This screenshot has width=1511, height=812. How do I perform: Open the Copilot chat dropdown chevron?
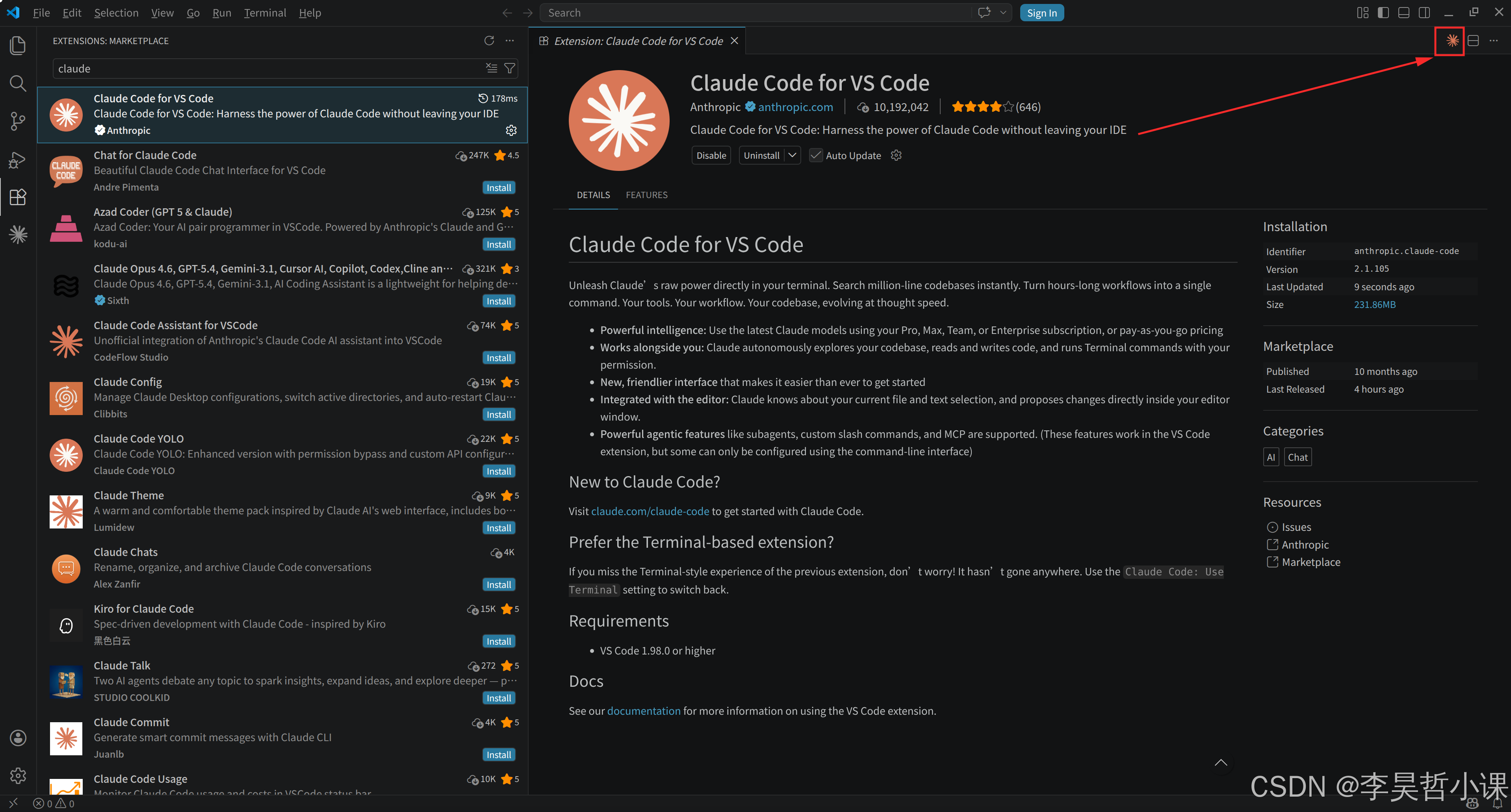tap(1003, 12)
